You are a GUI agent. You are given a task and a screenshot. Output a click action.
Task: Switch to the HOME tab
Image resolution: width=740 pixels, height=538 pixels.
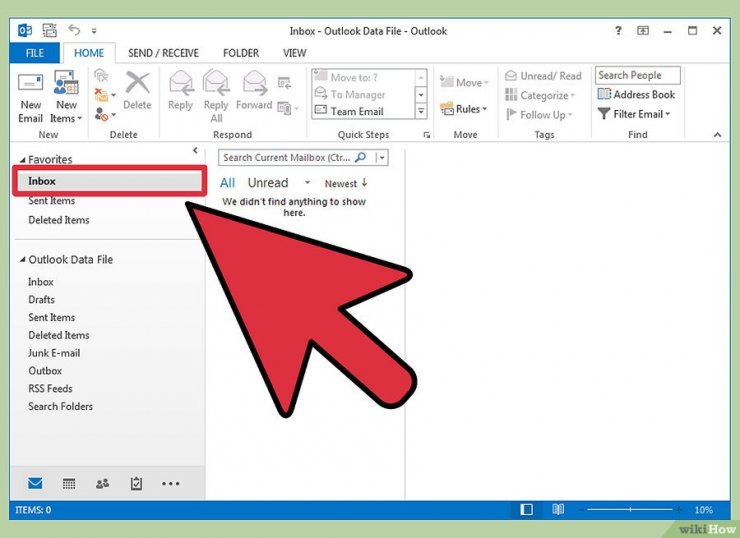[89, 53]
